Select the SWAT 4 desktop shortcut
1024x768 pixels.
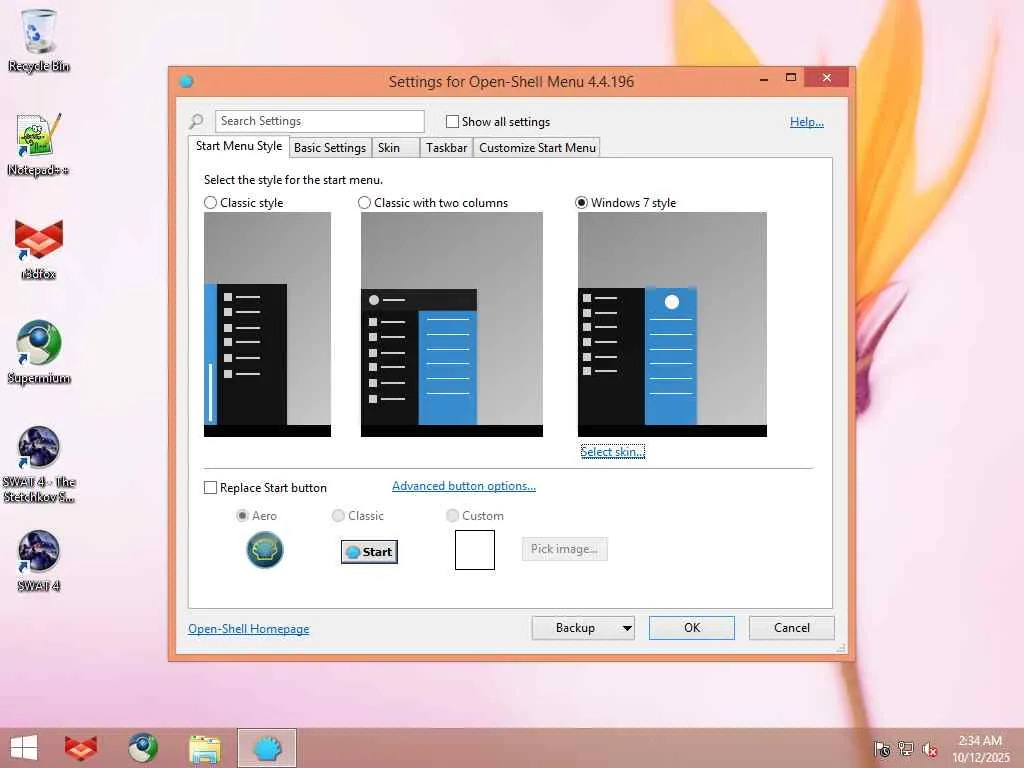(x=39, y=560)
